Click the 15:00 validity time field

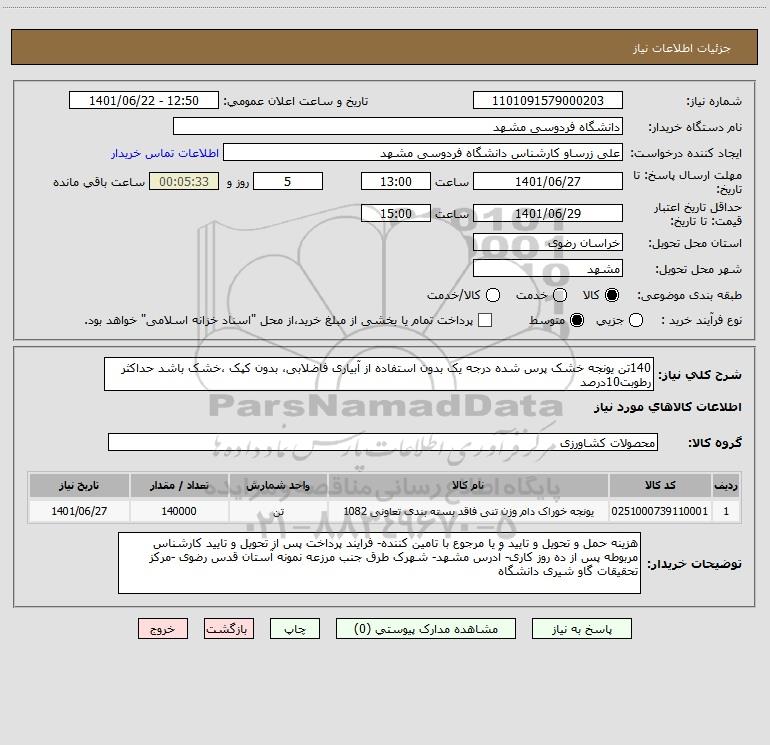click(x=396, y=213)
